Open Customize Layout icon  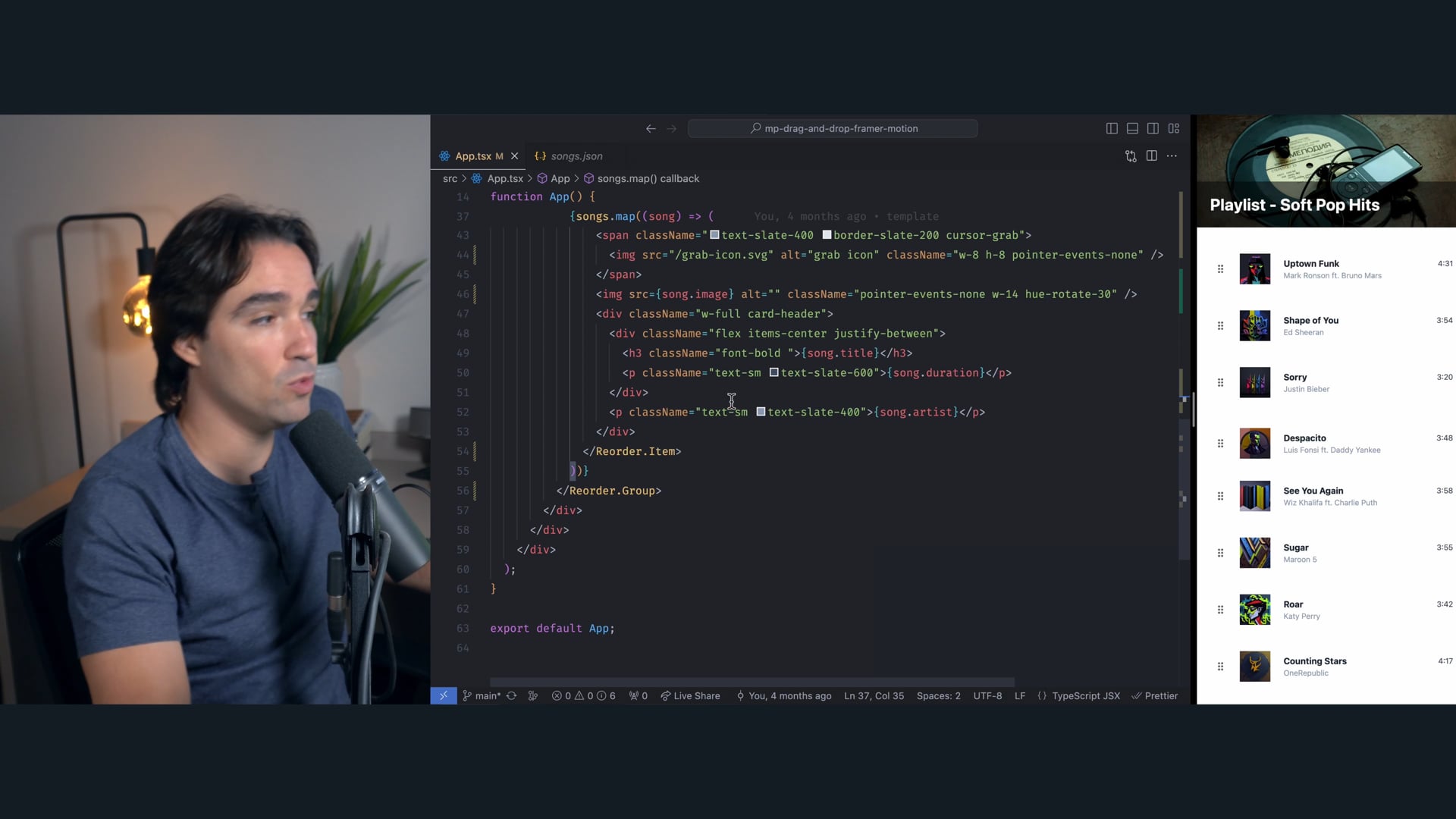[1174, 129]
